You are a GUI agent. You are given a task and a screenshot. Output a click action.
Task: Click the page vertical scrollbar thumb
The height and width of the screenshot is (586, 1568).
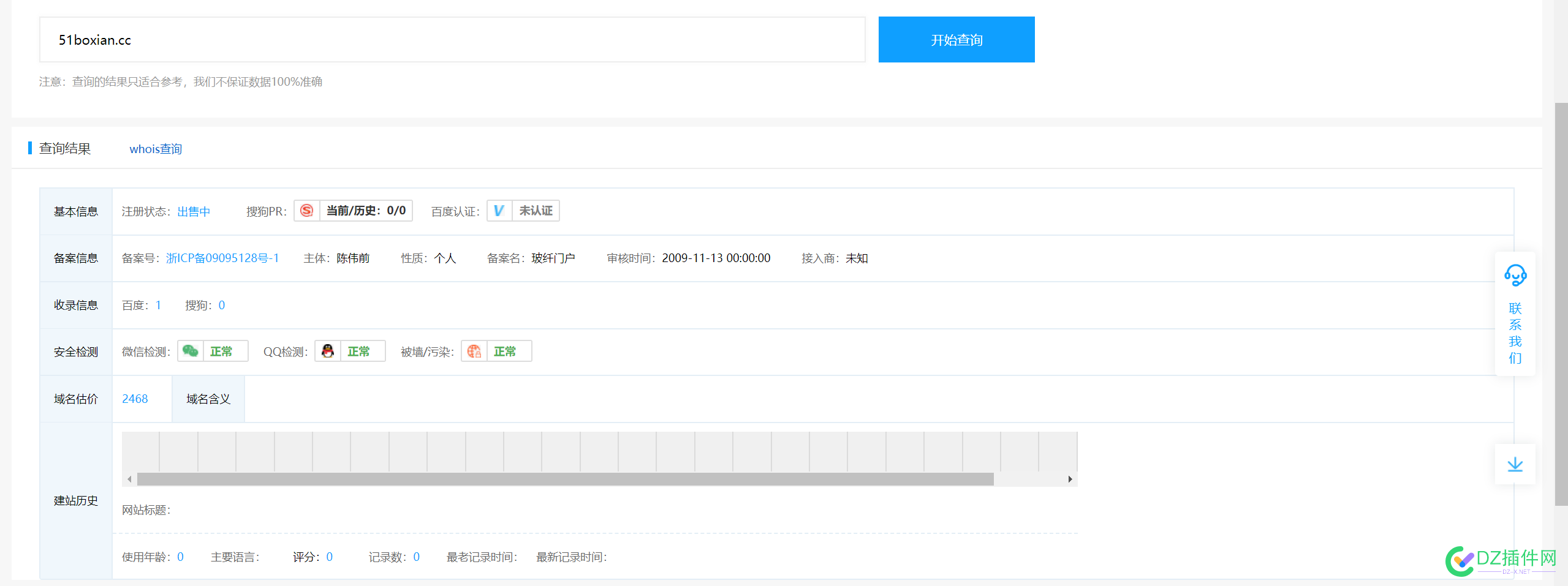point(1561,304)
